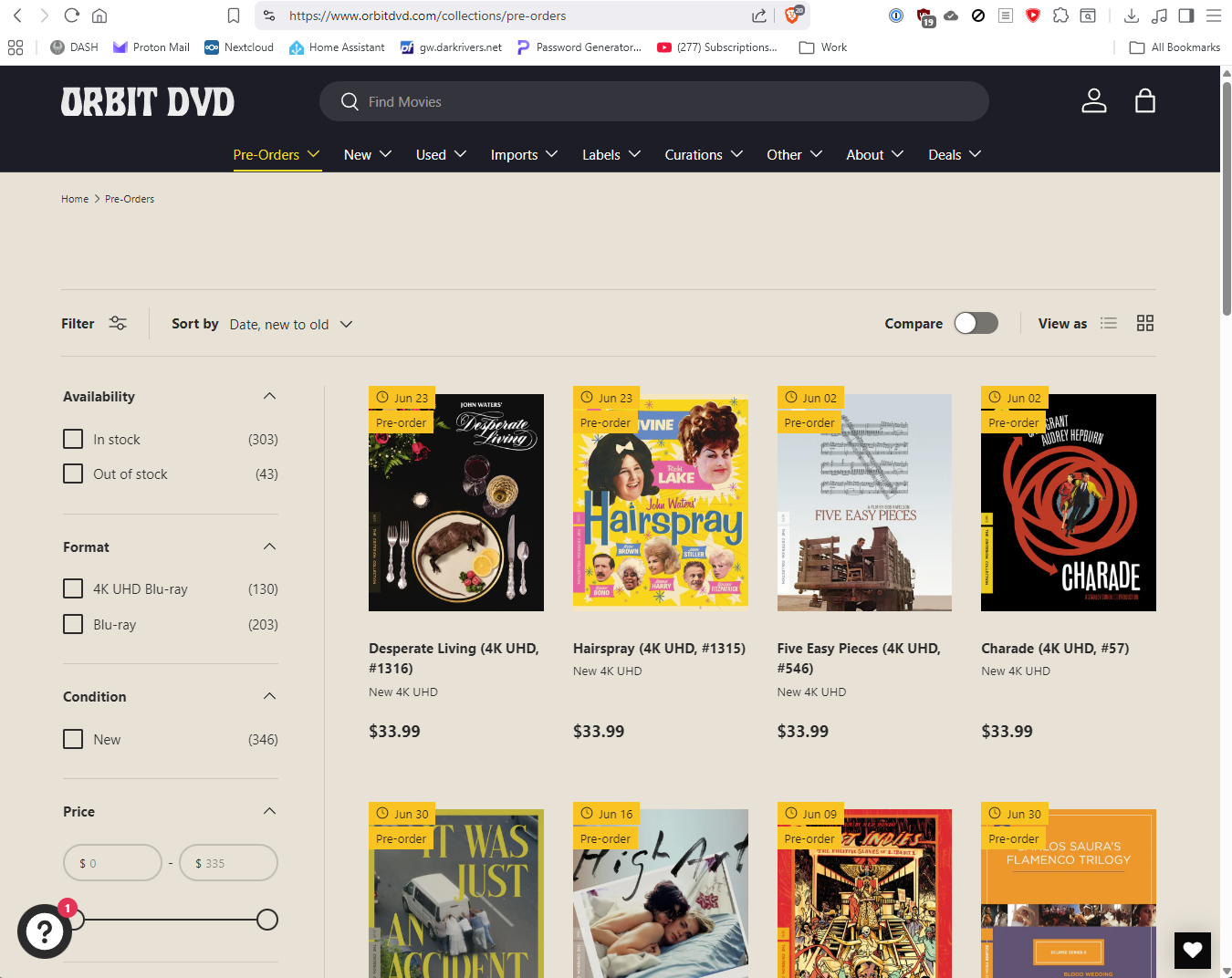
Task: View site information icon
Action: 269,16
